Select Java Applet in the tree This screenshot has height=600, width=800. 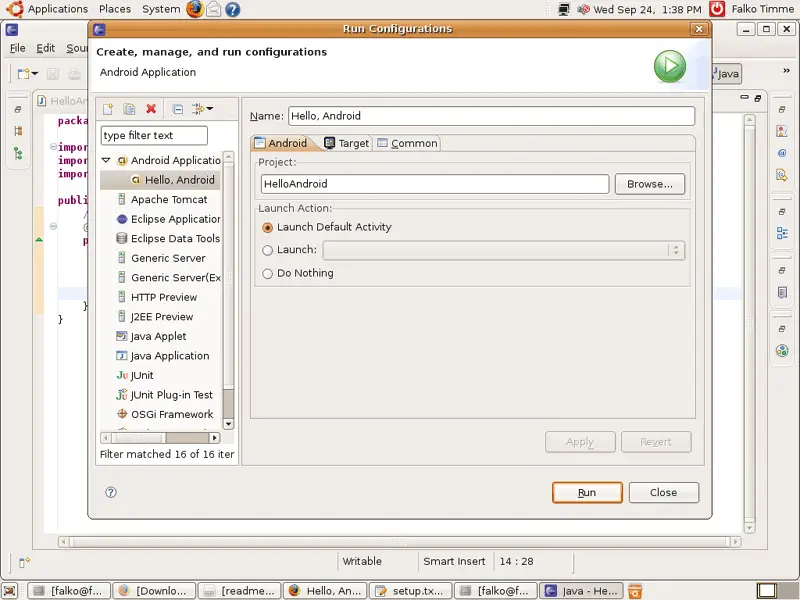(152, 336)
